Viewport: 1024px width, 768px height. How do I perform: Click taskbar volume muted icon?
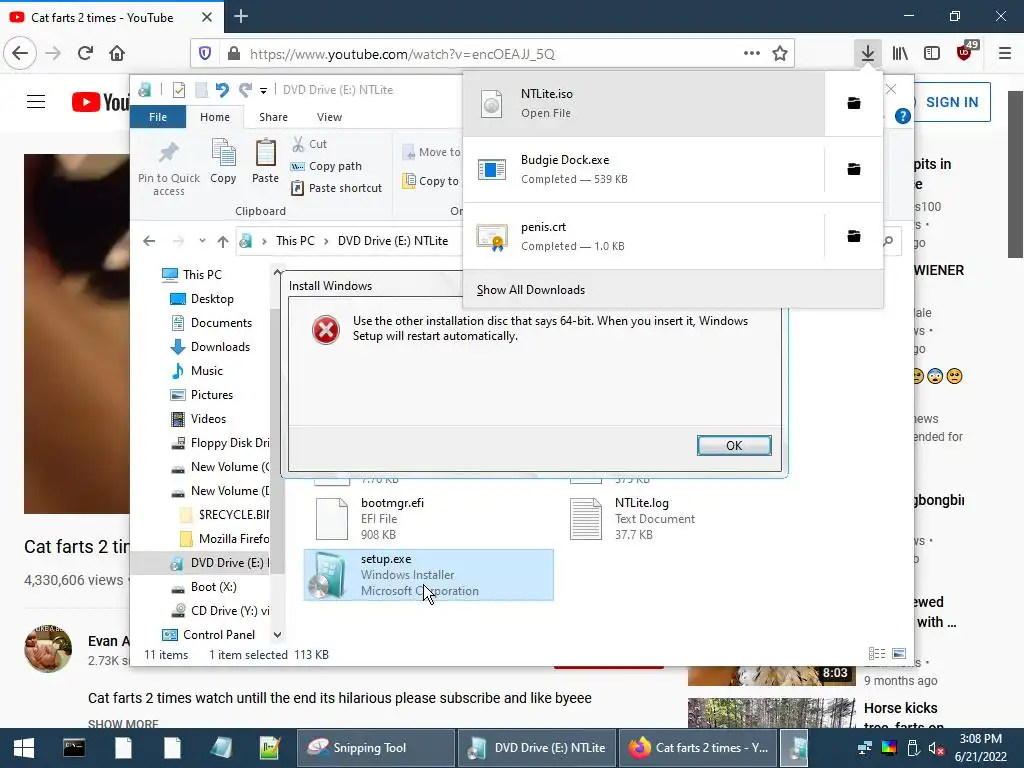(936, 748)
